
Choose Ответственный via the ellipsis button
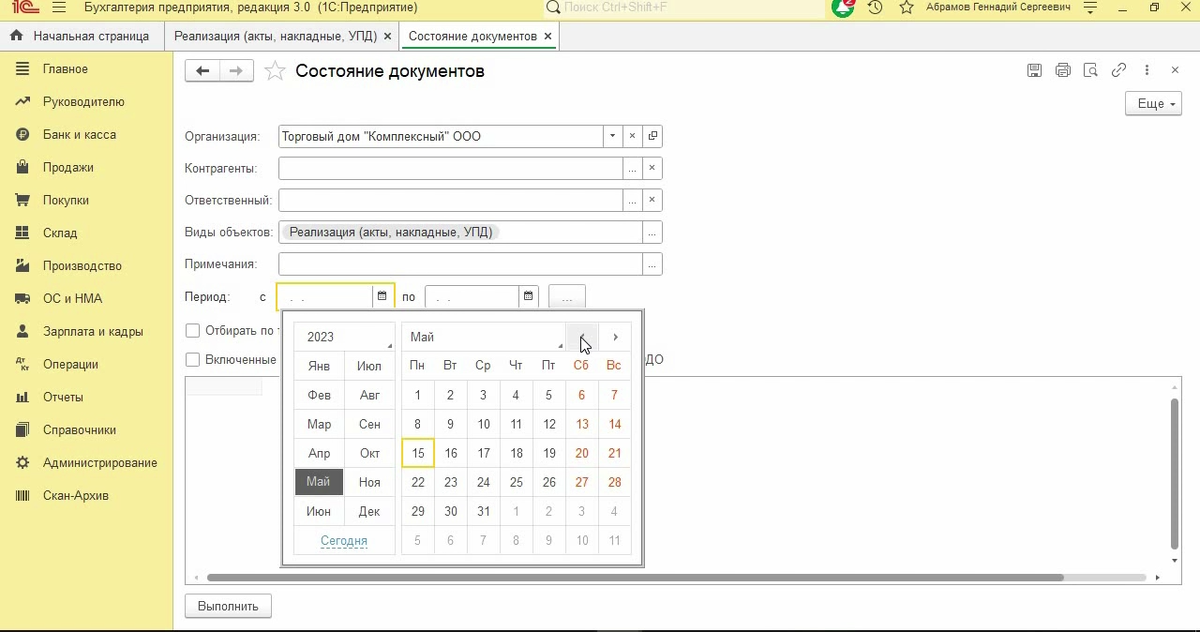click(x=632, y=200)
